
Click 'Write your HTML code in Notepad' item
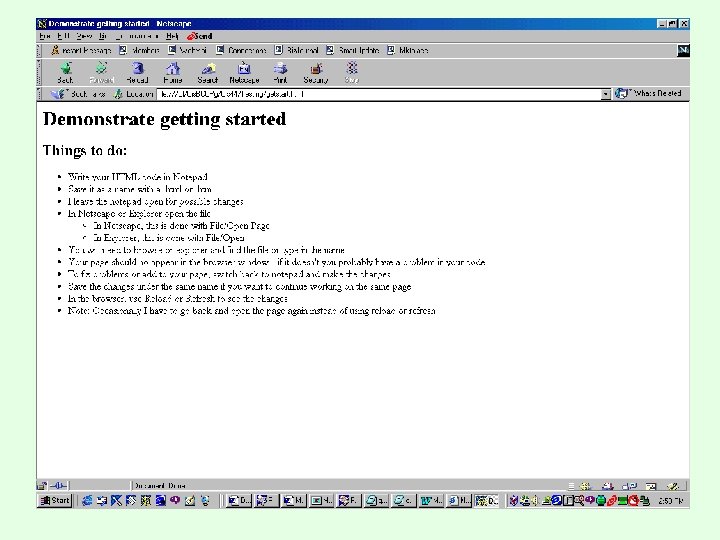137,177
